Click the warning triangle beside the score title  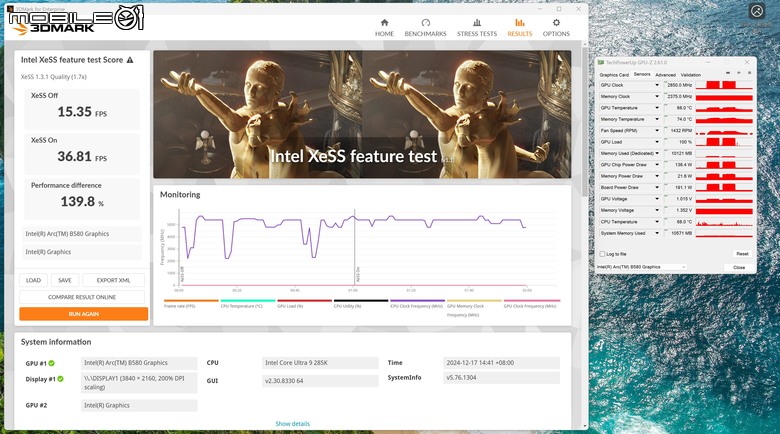click(x=130, y=60)
